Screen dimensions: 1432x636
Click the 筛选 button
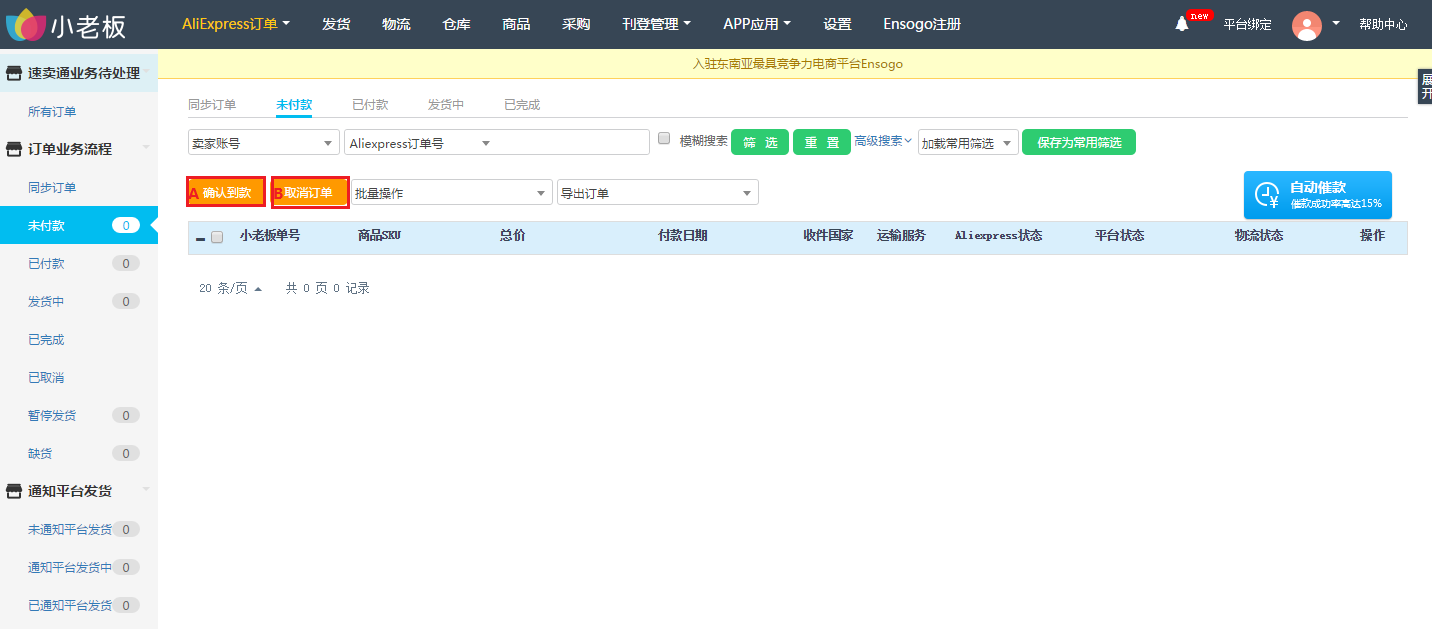[x=760, y=142]
